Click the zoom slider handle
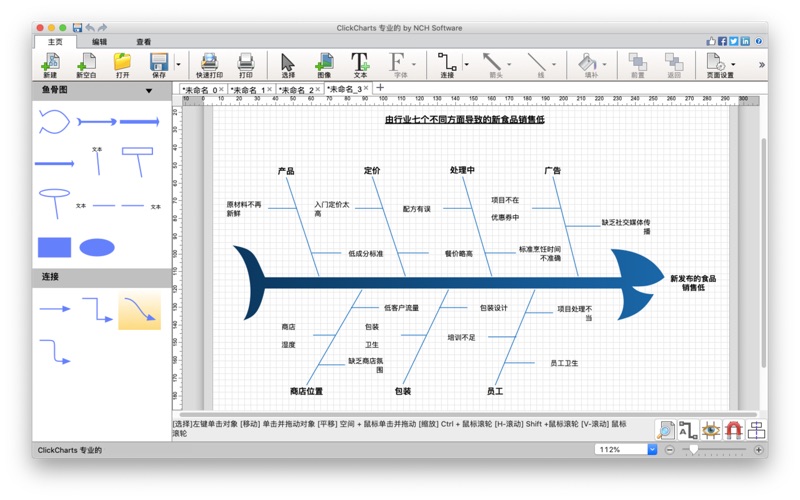 pos(693,449)
